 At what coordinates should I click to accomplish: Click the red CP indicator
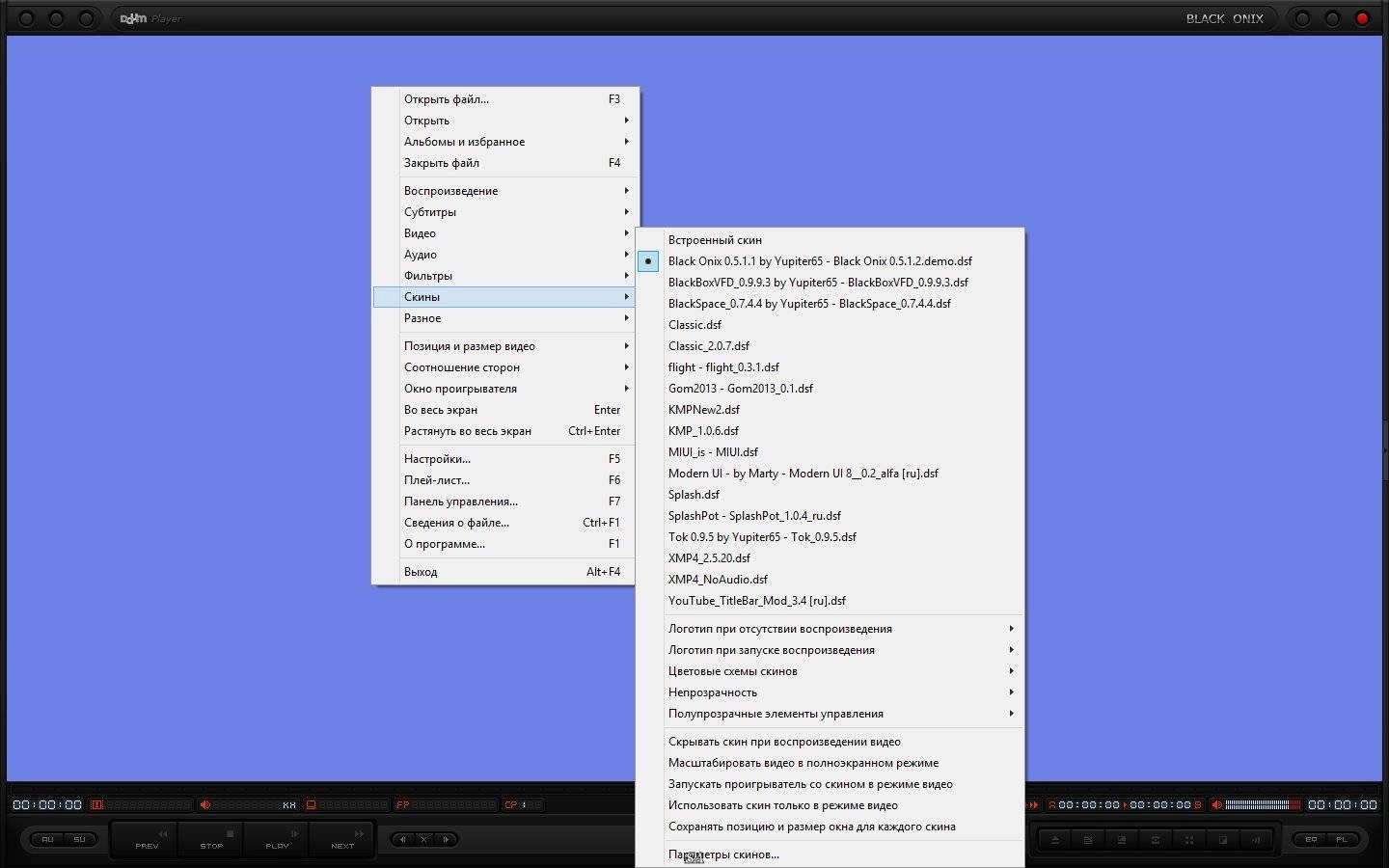coord(510,805)
